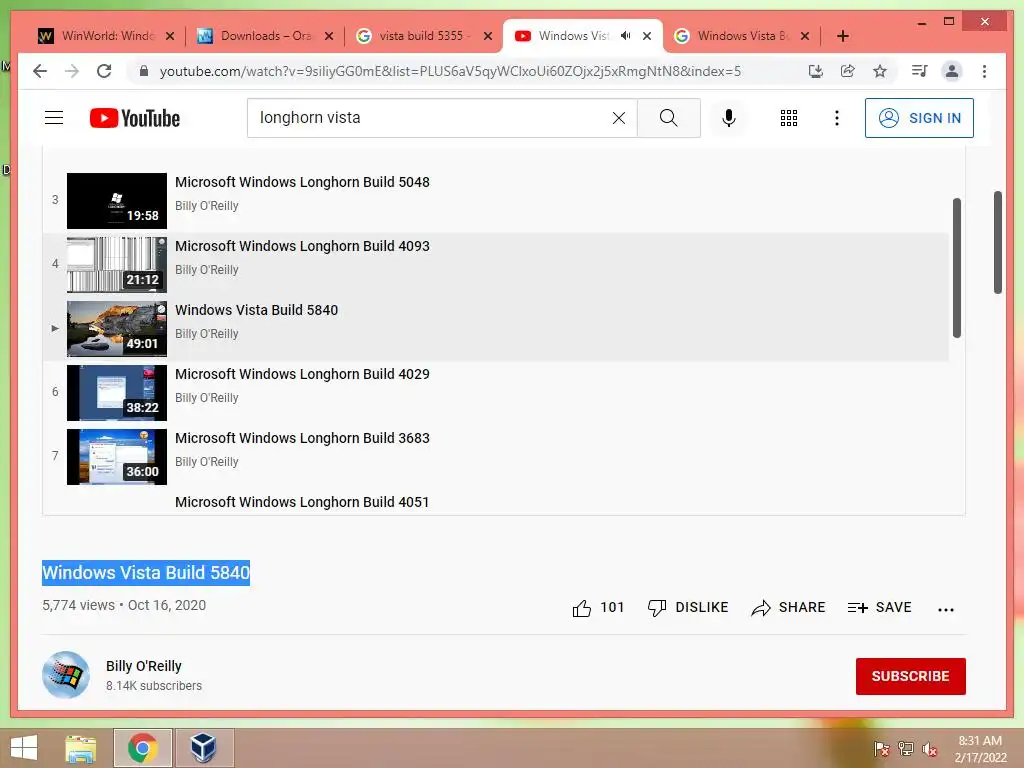This screenshot has height=768, width=1024.
Task: Go to the YouTube home logo
Action: click(135, 118)
